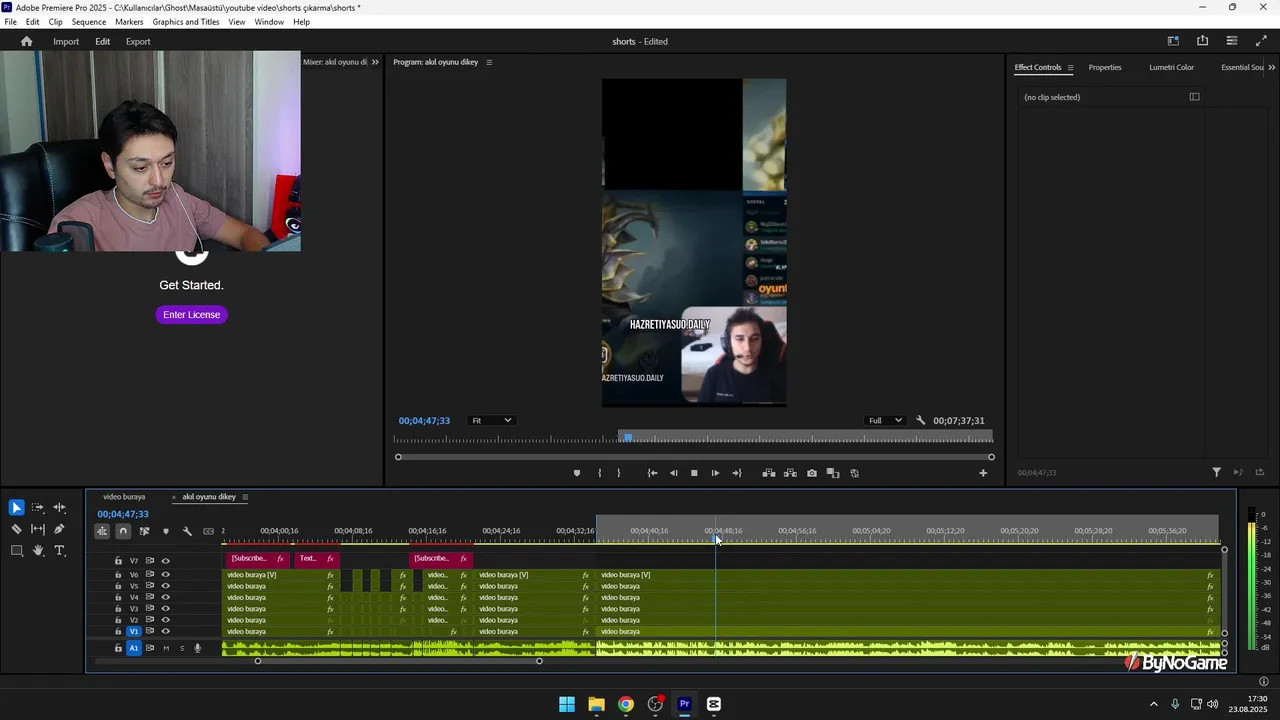Screen dimensions: 1280x720
Task: Click Export Frame camera icon
Action: (x=811, y=473)
